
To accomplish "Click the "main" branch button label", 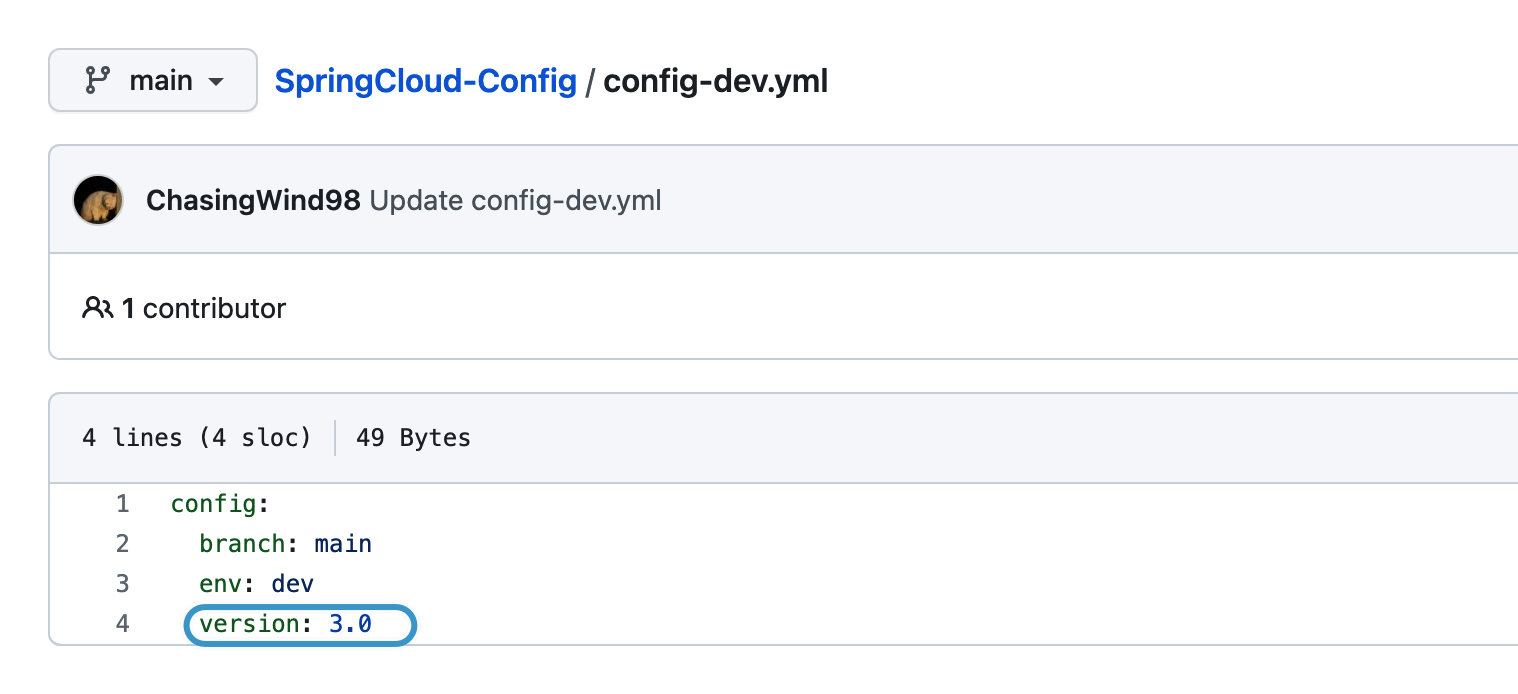I will pyautogui.click(x=160, y=80).
